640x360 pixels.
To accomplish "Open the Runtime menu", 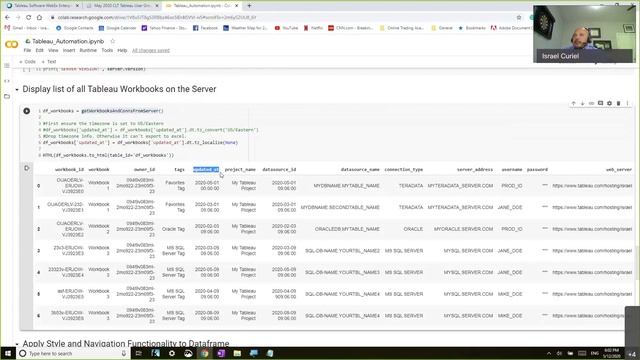I will click(x=88, y=50).
